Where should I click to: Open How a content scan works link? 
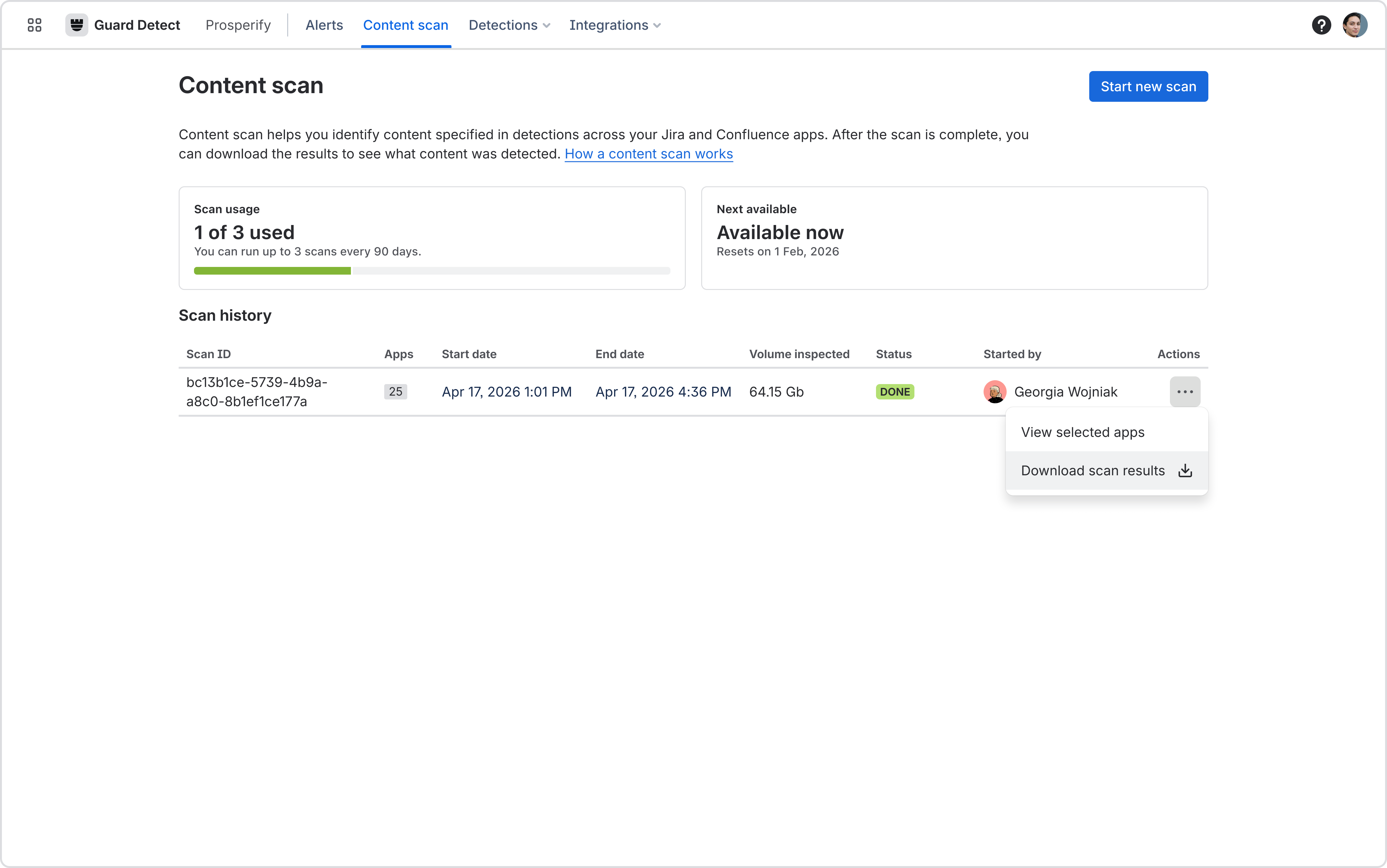point(649,154)
